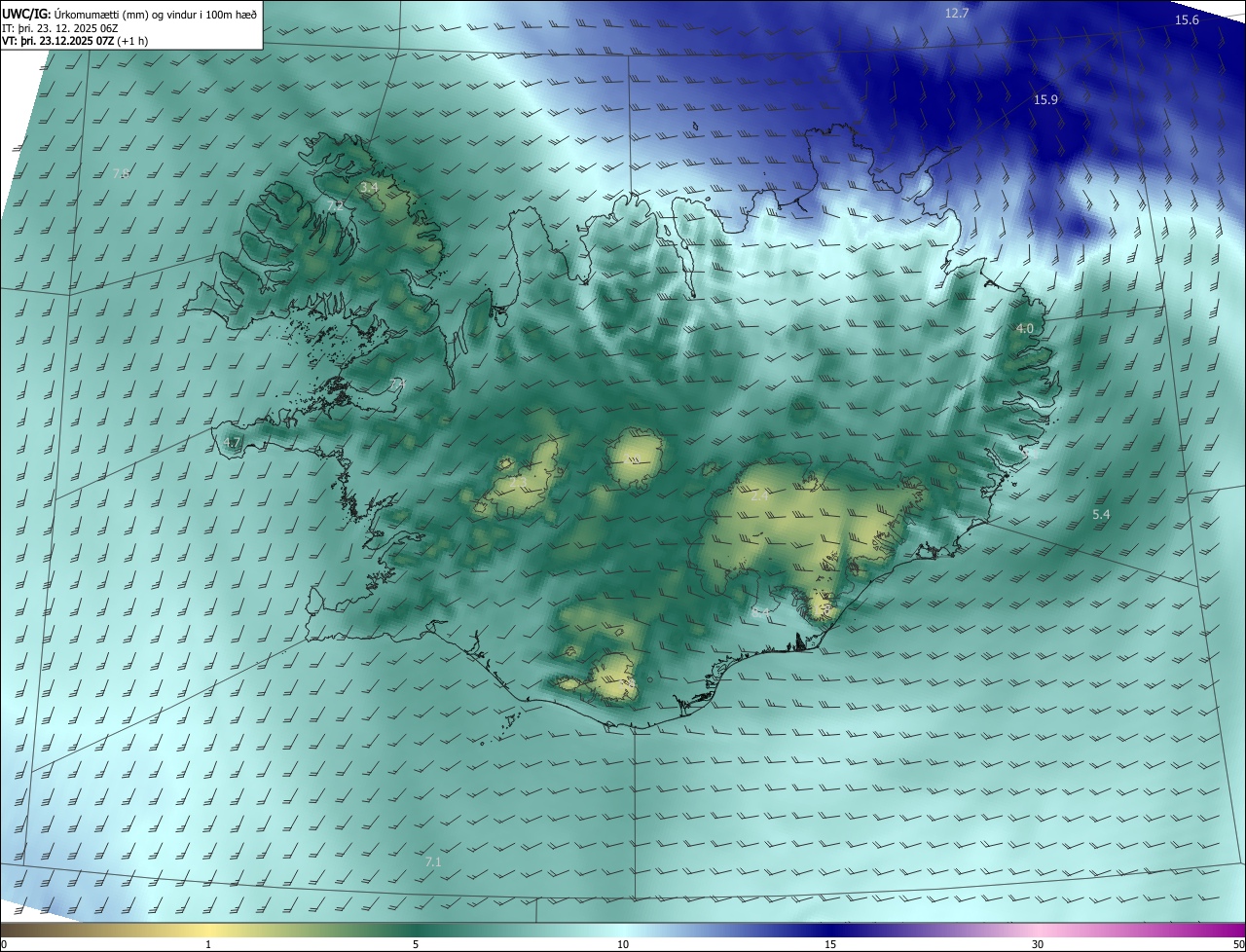Click the 50 tick on the colour scale
This screenshot has width=1246, height=952.
[x=1238, y=945]
